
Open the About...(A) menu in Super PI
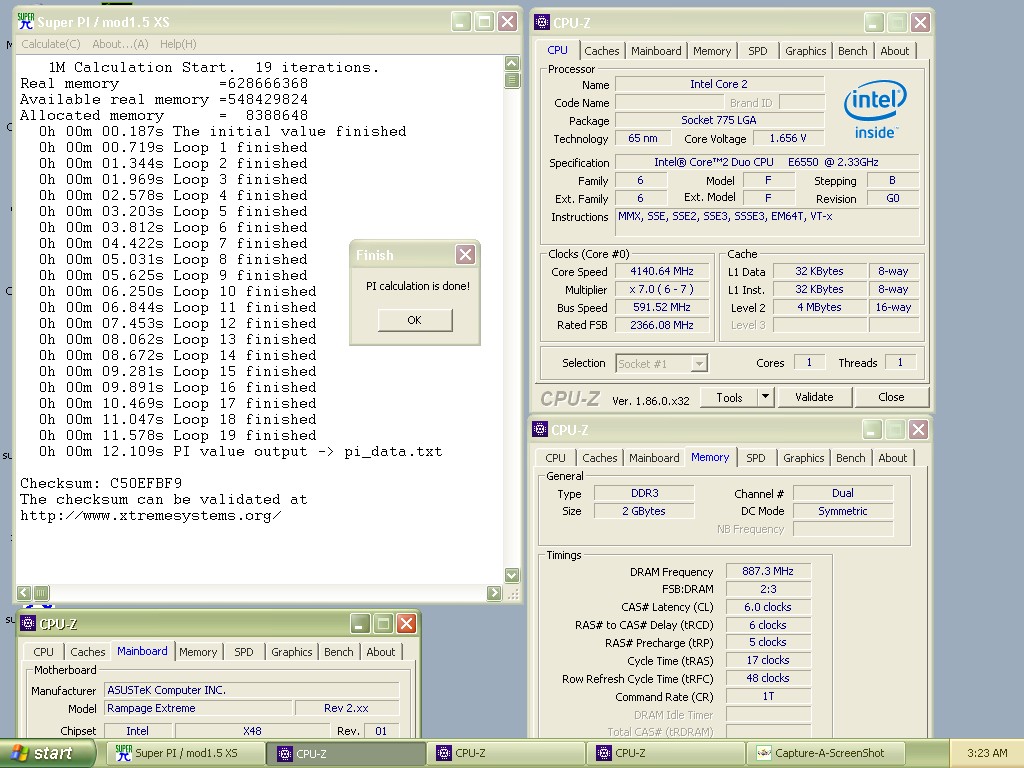tap(120, 44)
